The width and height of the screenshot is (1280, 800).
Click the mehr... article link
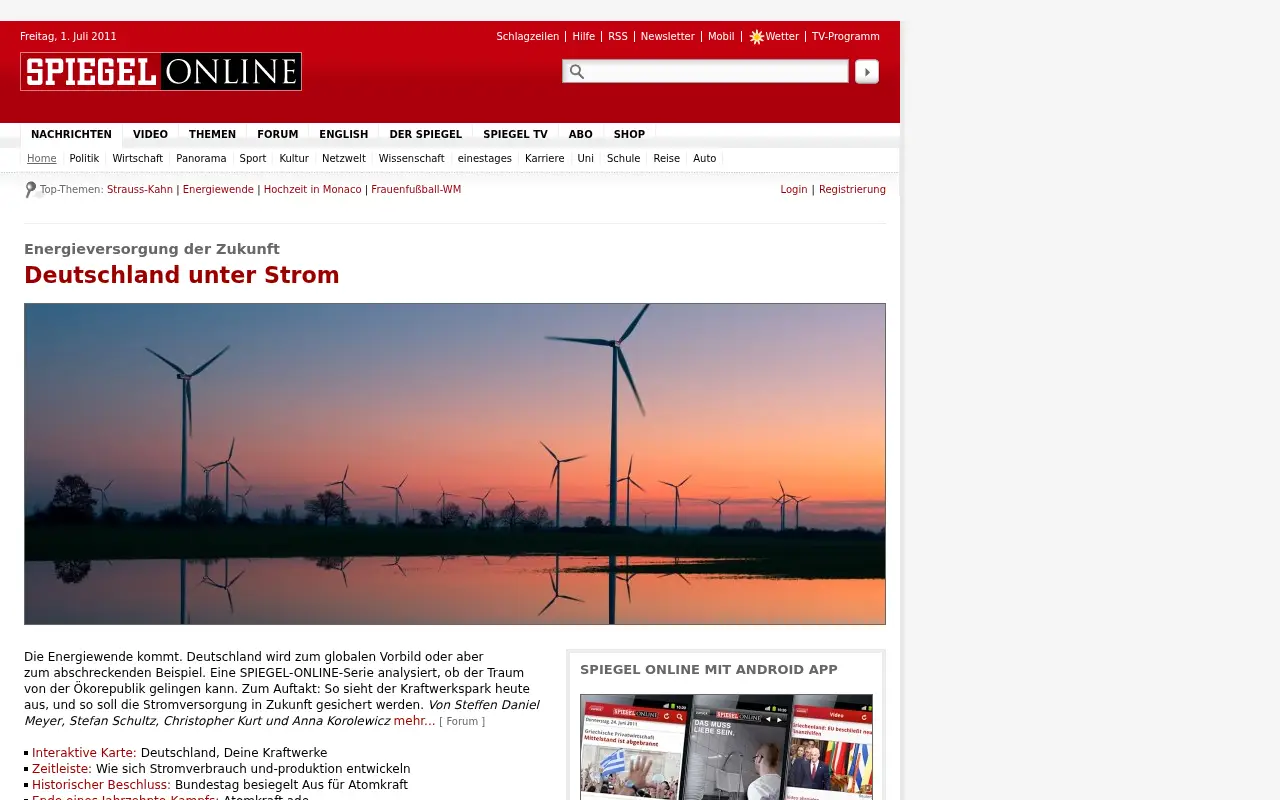point(414,721)
